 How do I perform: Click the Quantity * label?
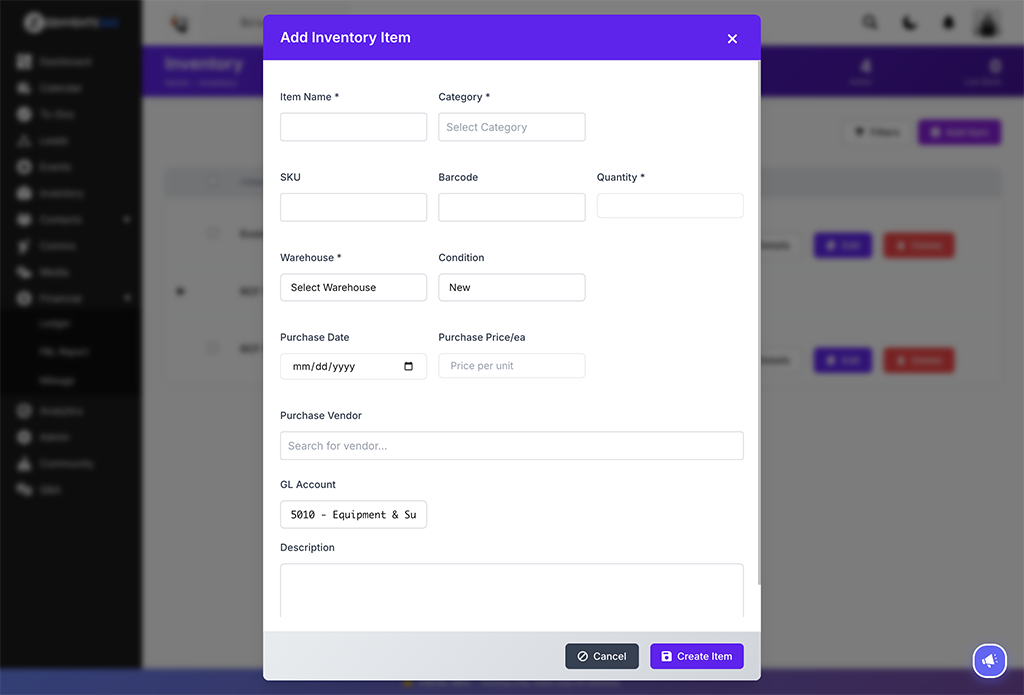(620, 177)
